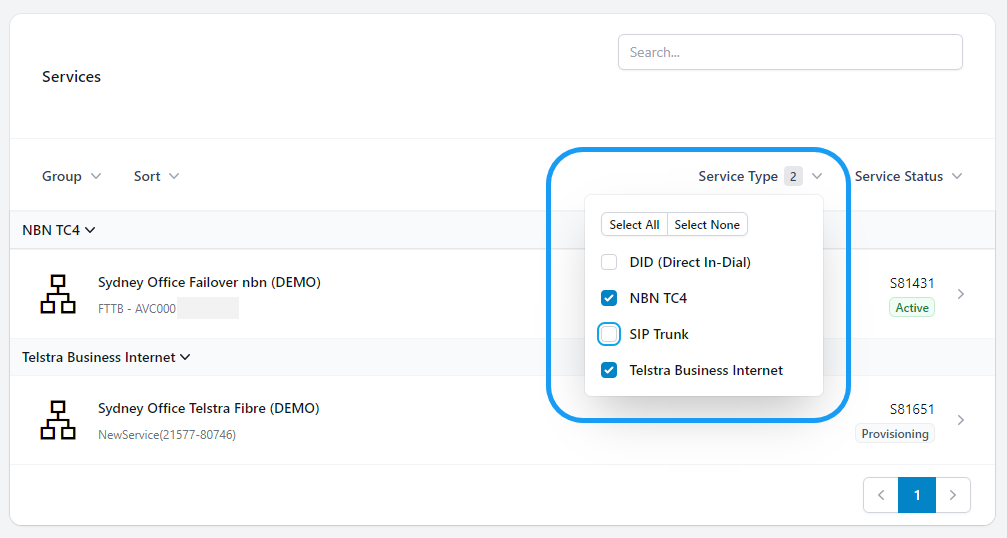Click the SIP Trunk option label
1007x538 pixels.
click(x=659, y=334)
